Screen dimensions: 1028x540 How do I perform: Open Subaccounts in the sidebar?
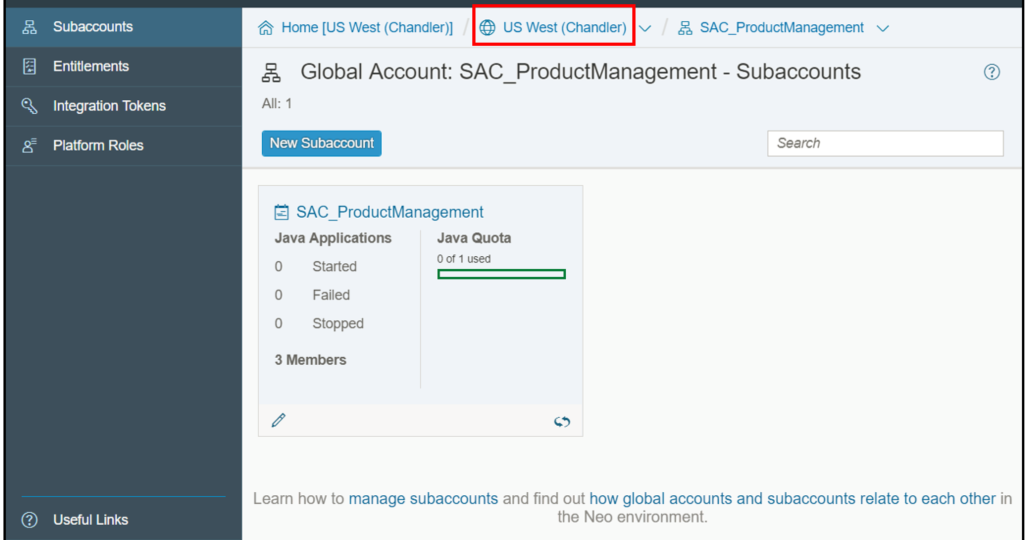(x=123, y=27)
